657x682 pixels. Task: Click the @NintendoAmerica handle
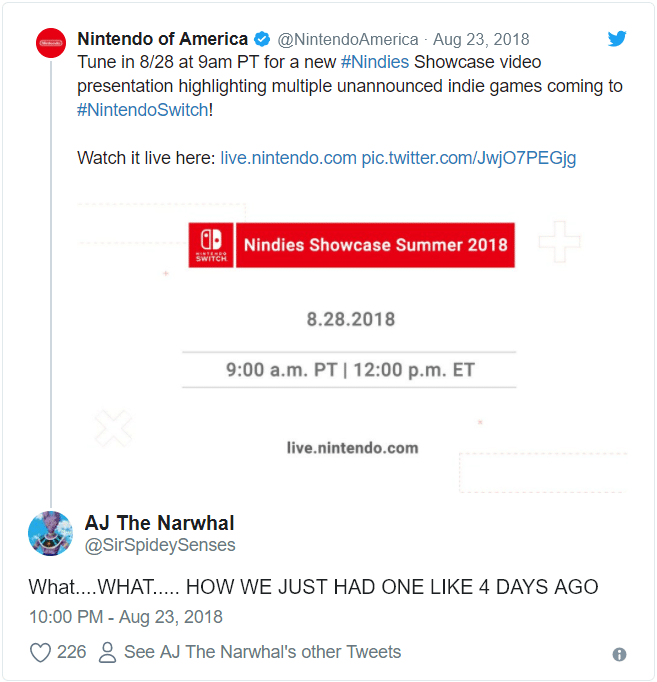click(347, 40)
